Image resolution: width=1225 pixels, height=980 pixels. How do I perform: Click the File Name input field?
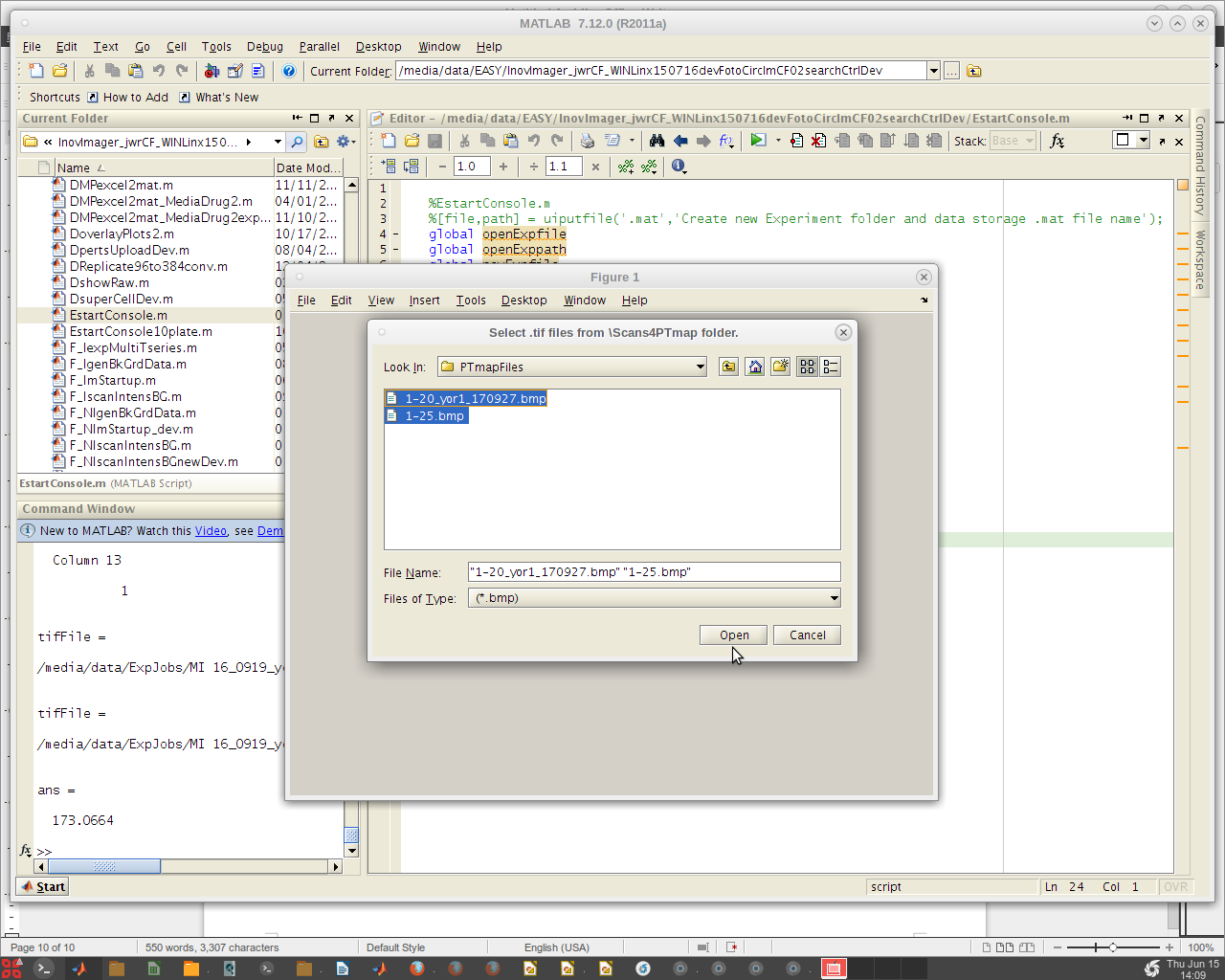pyautogui.click(x=654, y=572)
